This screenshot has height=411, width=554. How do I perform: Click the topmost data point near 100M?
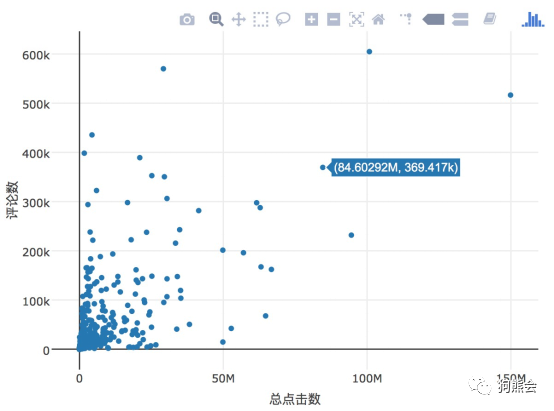pyautogui.click(x=369, y=52)
